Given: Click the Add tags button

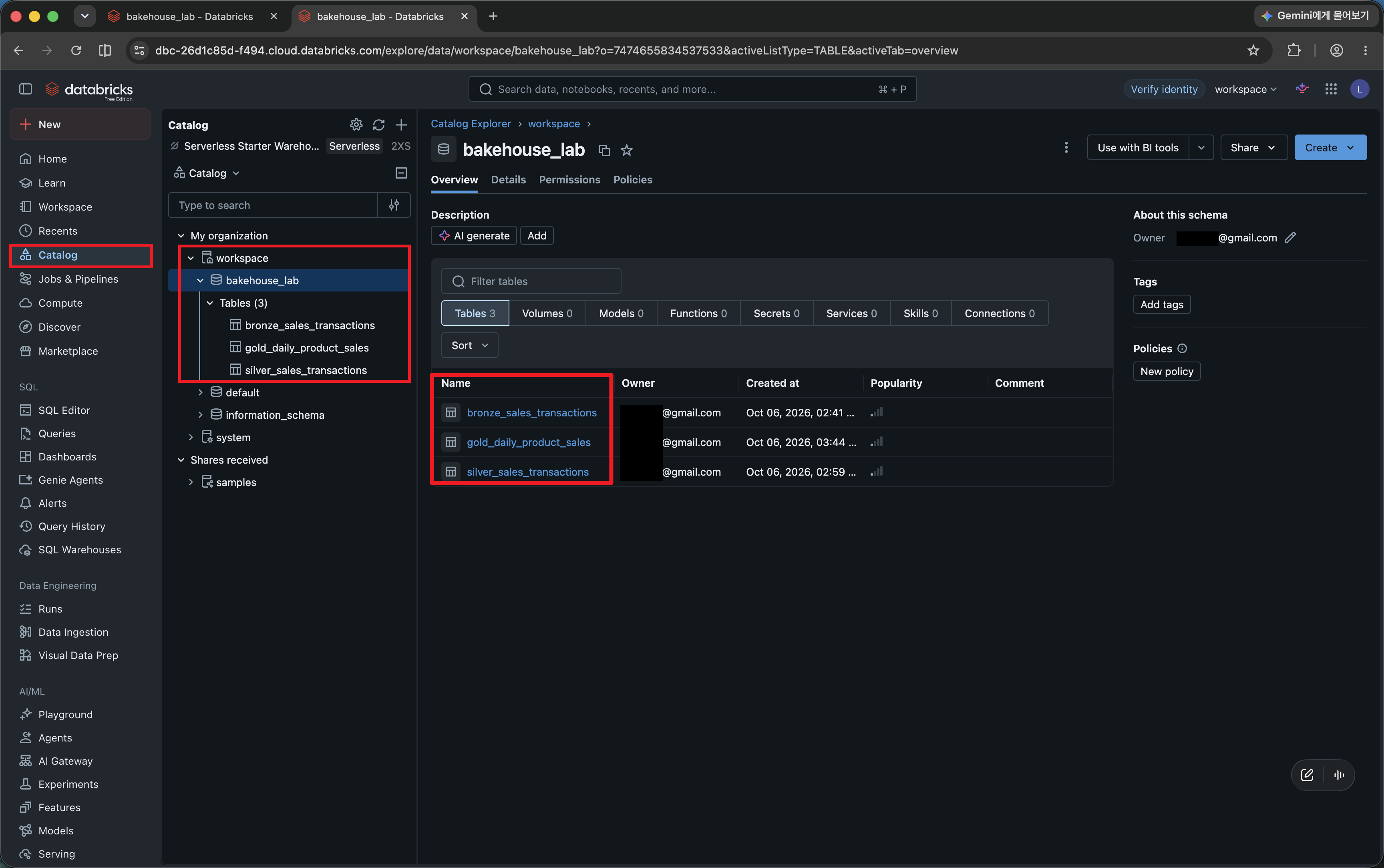Looking at the screenshot, I should click(1161, 305).
